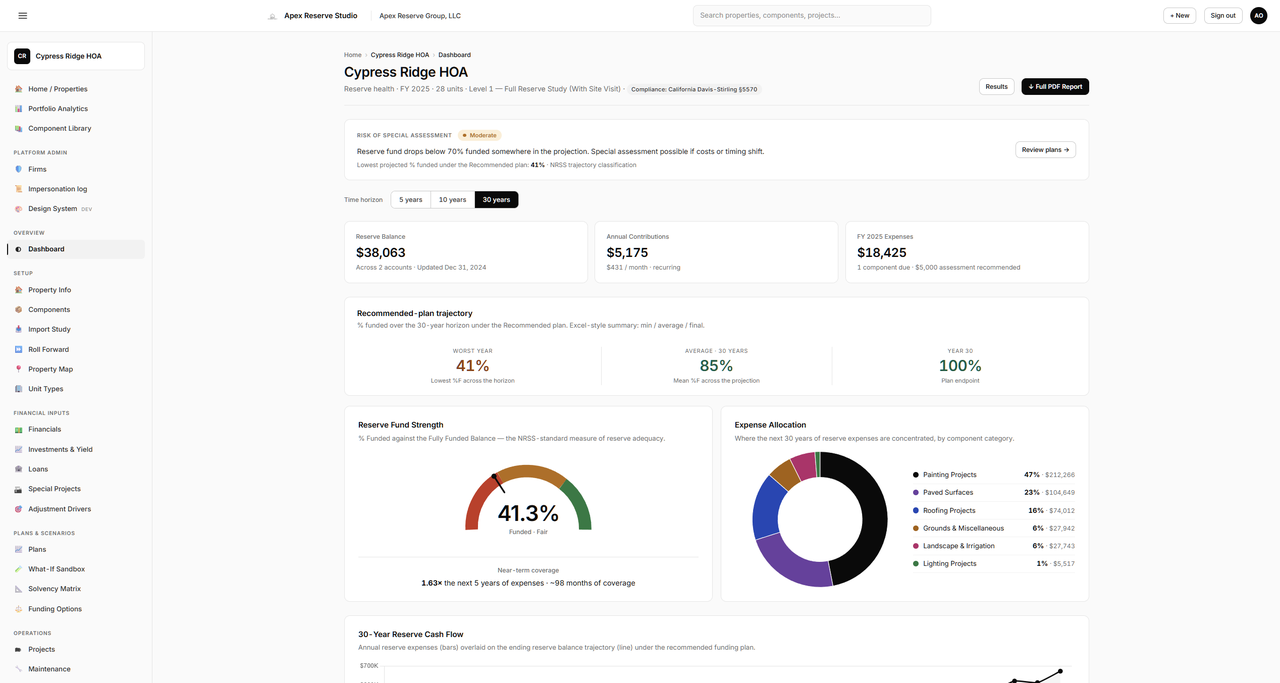Select the 10 years time horizon

[x=453, y=200]
